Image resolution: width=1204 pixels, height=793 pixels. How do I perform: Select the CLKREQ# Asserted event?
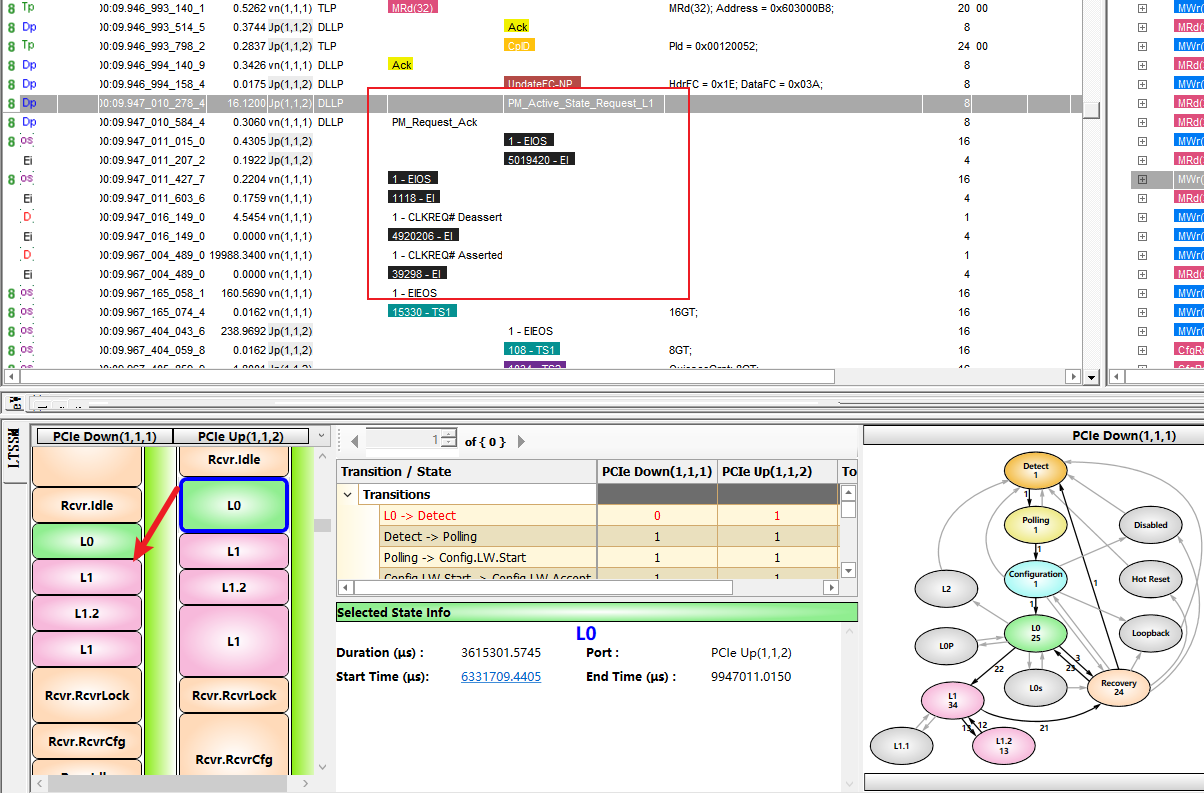coord(447,255)
